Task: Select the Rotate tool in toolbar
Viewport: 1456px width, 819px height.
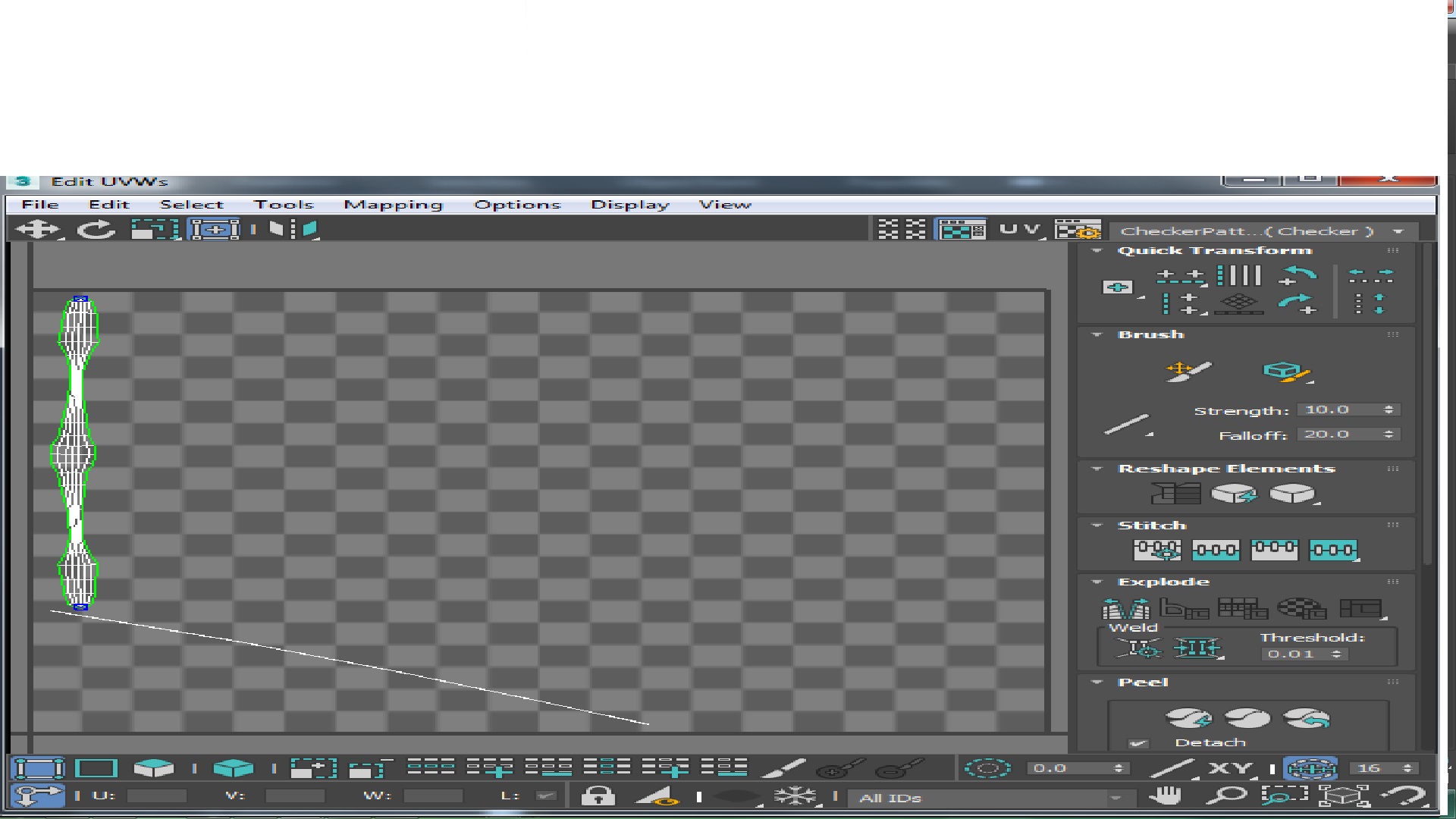Action: click(x=96, y=229)
